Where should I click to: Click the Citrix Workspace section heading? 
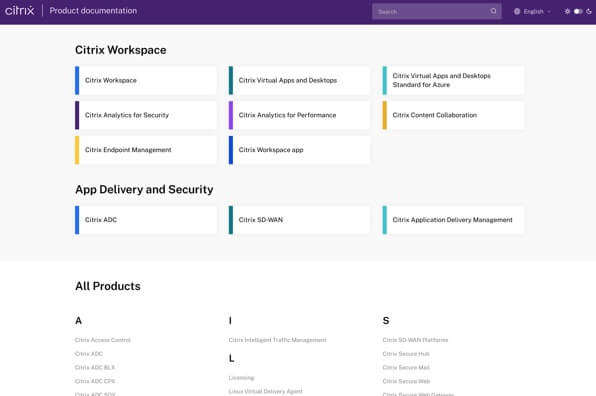coord(120,50)
